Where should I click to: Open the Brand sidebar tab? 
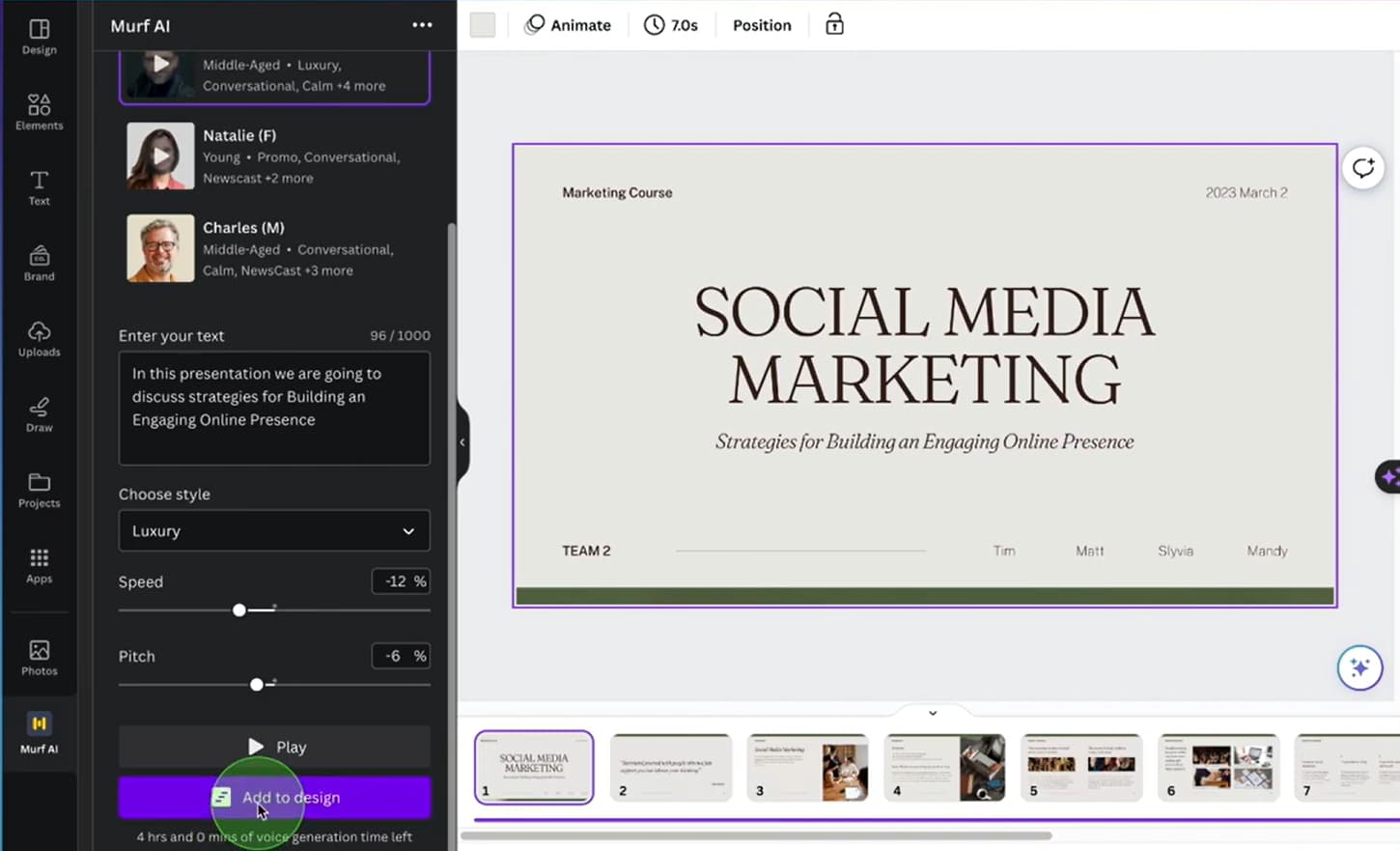(x=40, y=263)
